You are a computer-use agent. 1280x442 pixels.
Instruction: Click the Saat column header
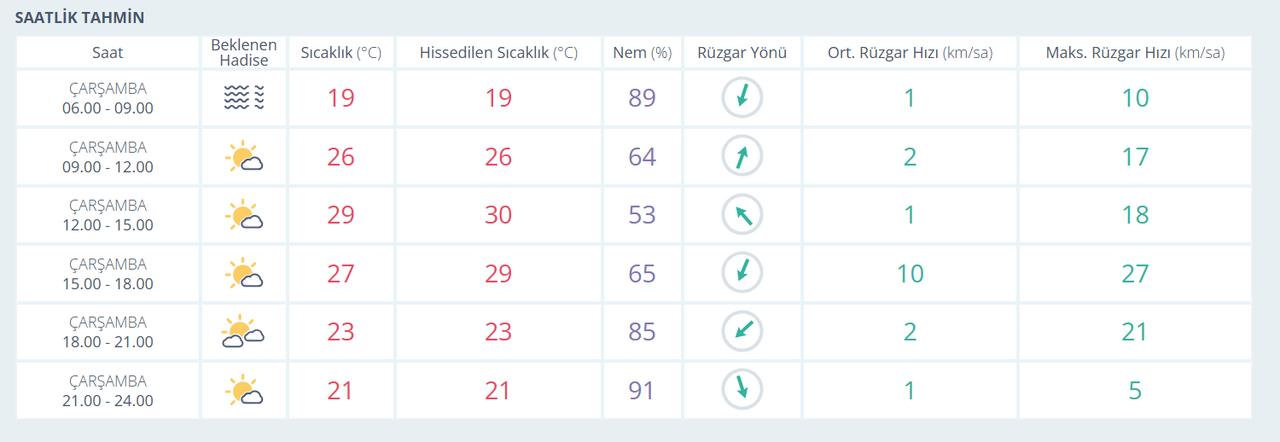108,53
